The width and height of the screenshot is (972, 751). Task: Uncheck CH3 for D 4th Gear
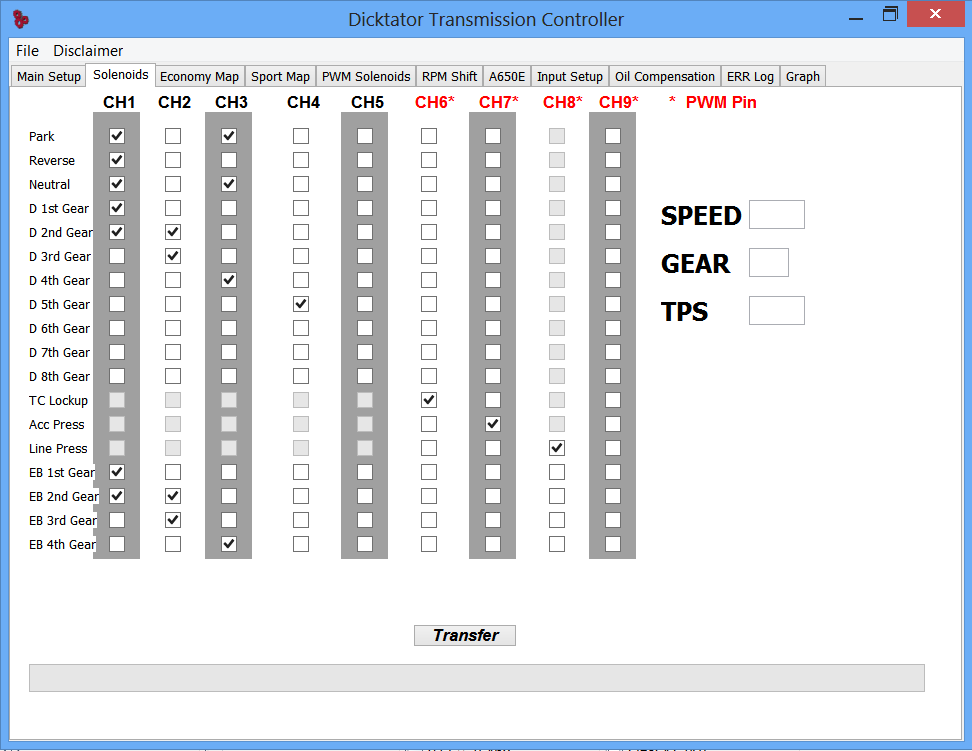[x=229, y=280]
